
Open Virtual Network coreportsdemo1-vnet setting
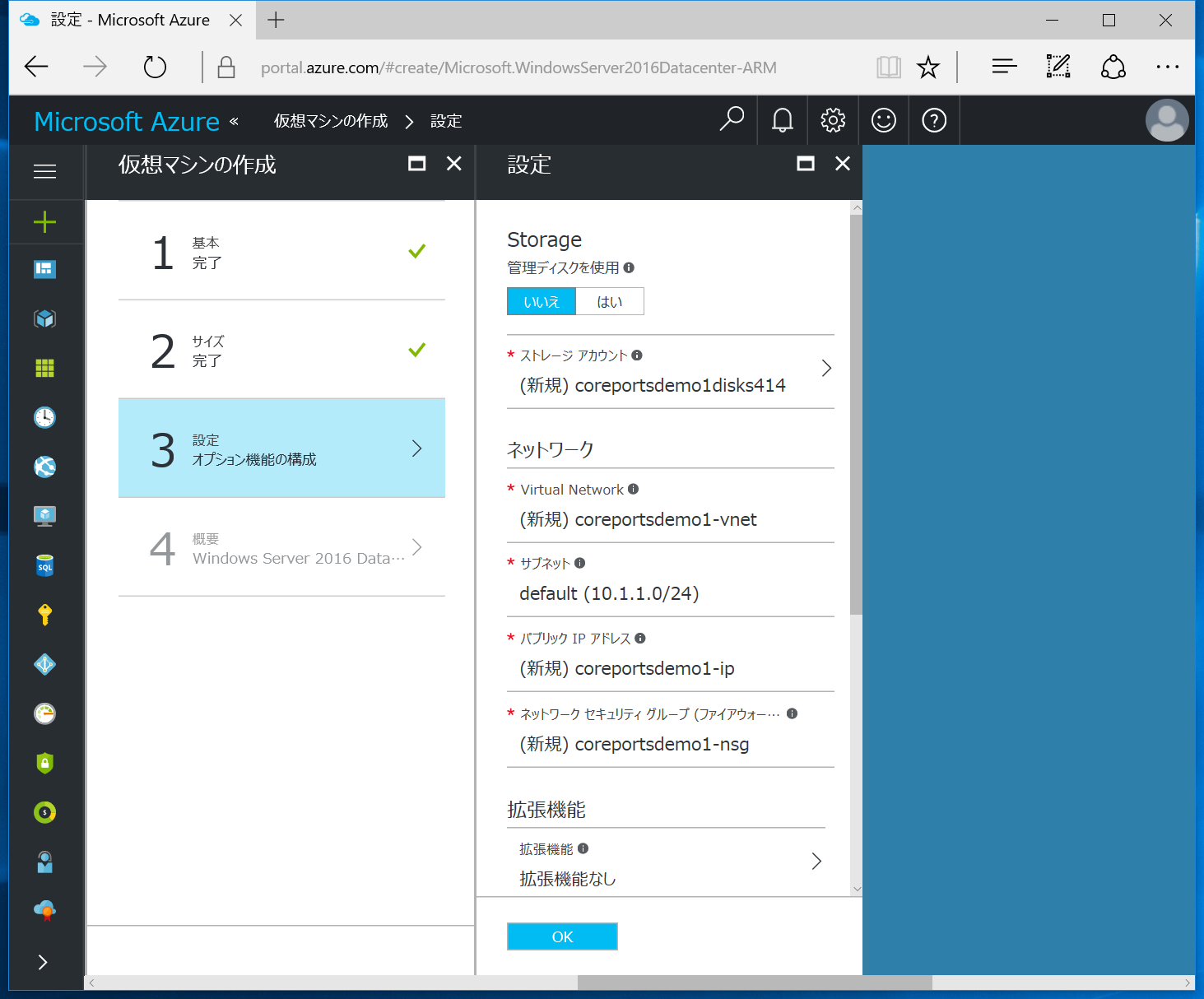[x=671, y=505]
